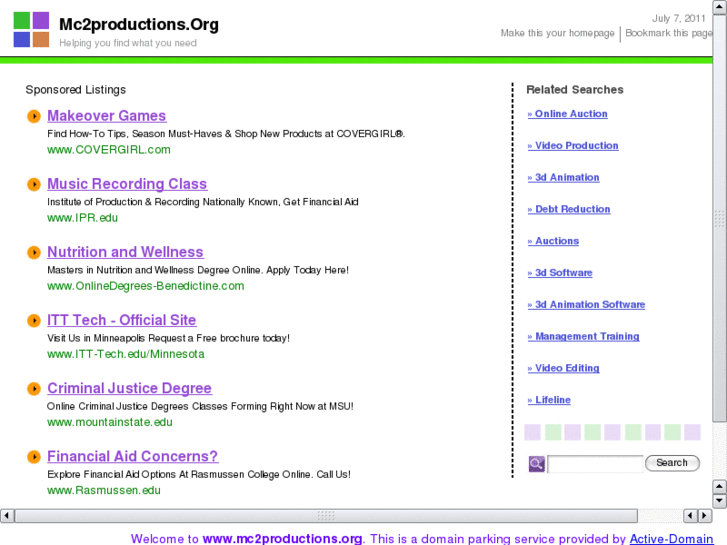Screen dimensions: 727x545
Task: Click the Related Searches heading
Action: (x=575, y=90)
